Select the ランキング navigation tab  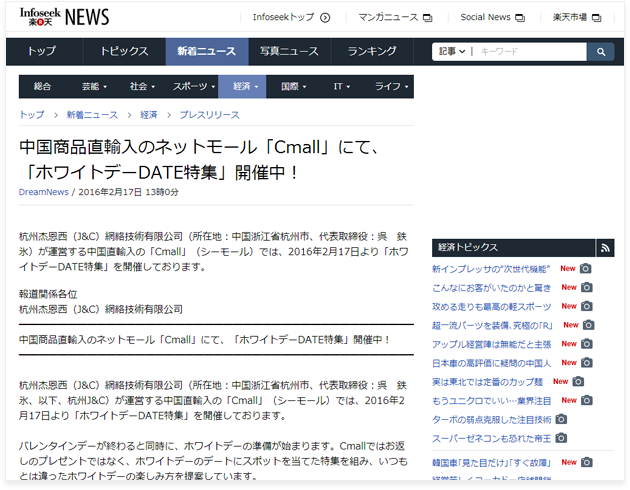click(372, 51)
